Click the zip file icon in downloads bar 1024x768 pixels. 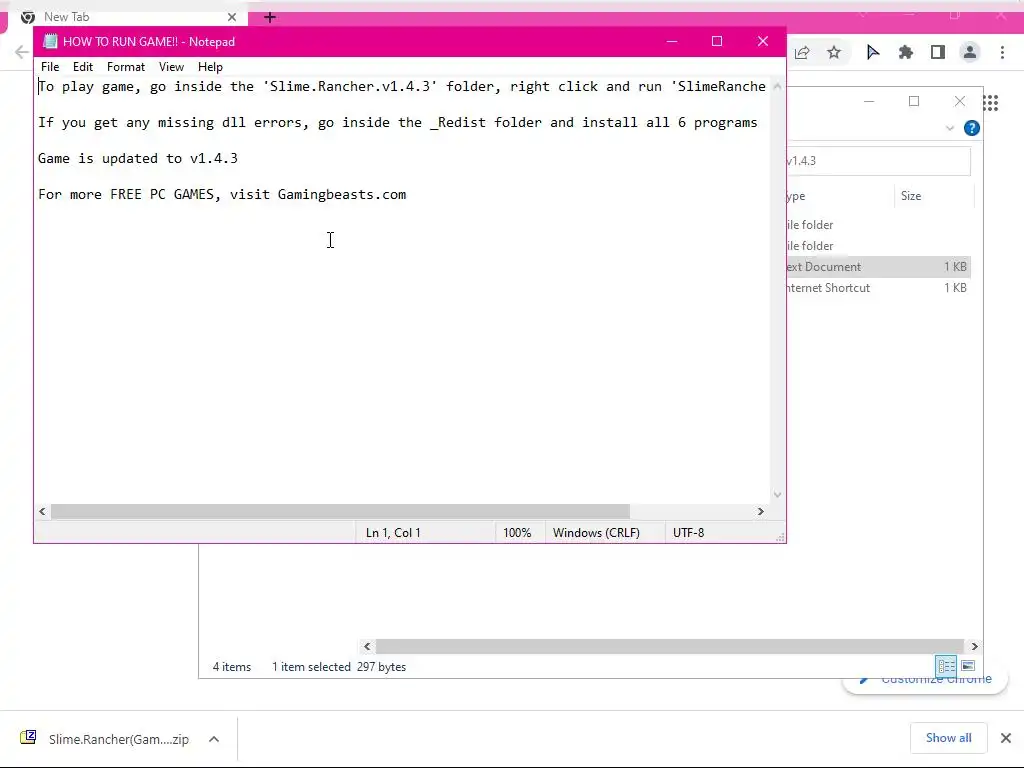pos(28,738)
